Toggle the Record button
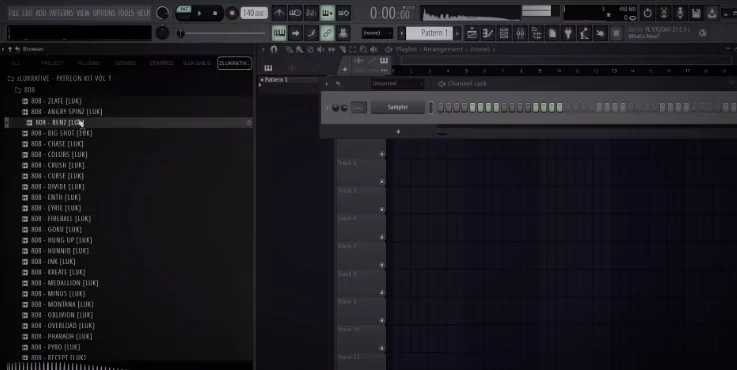The height and width of the screenshot is (370, 737). (x=231, y=13)
